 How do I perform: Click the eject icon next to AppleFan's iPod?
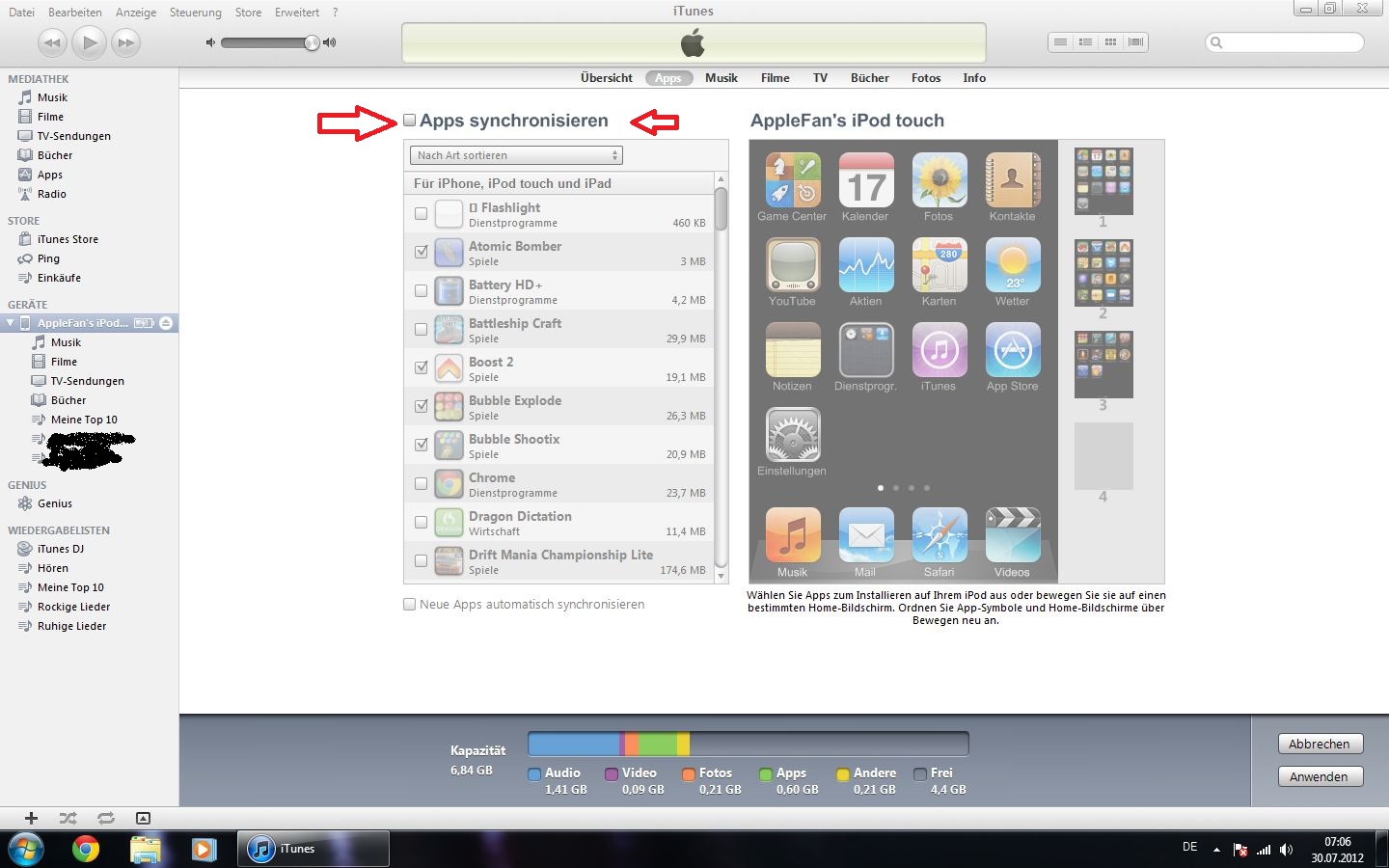pyautogui.click(x=166, y=323)
